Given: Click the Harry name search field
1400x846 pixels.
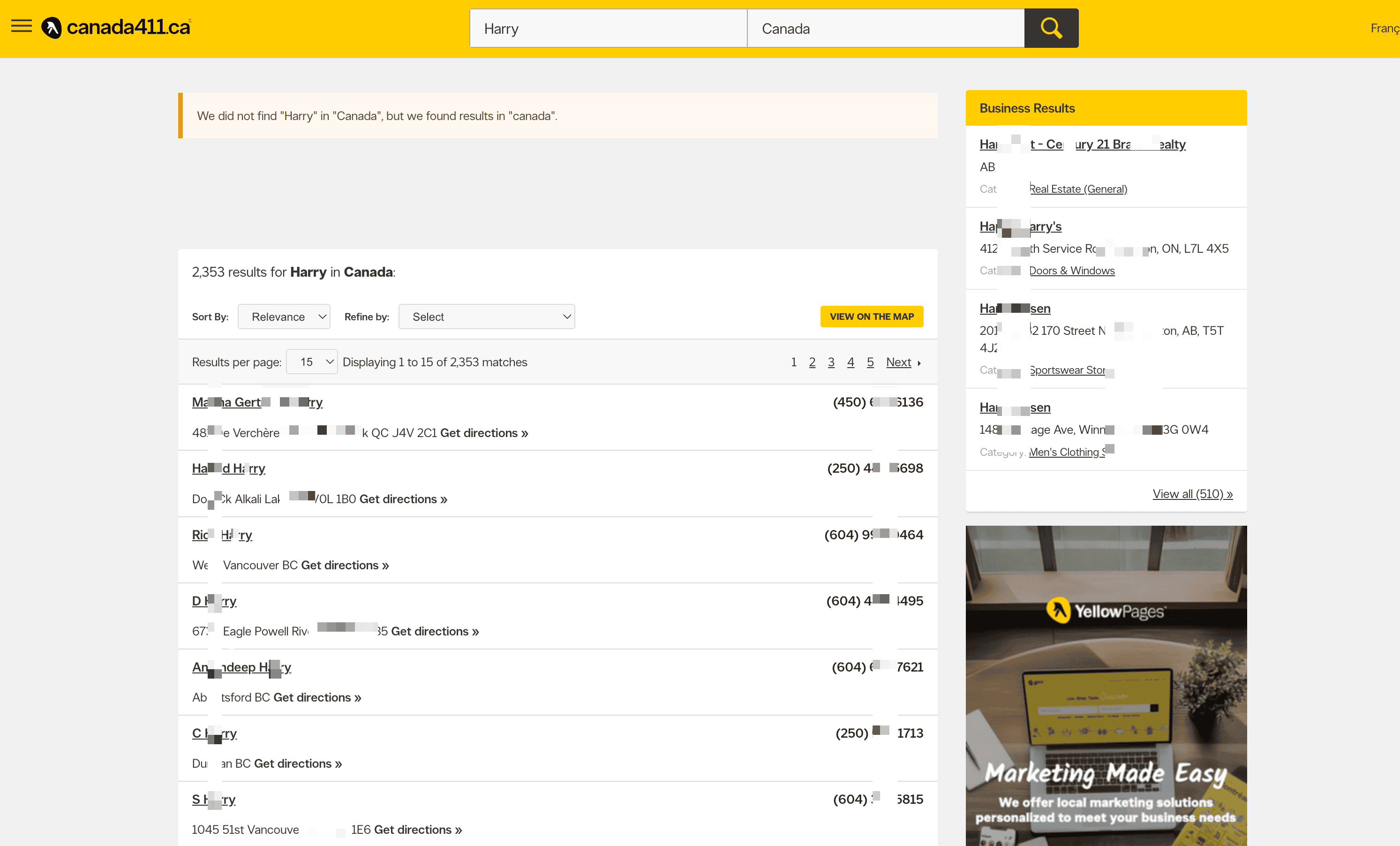Looking at the screenshot, I should tap(608, 29).
